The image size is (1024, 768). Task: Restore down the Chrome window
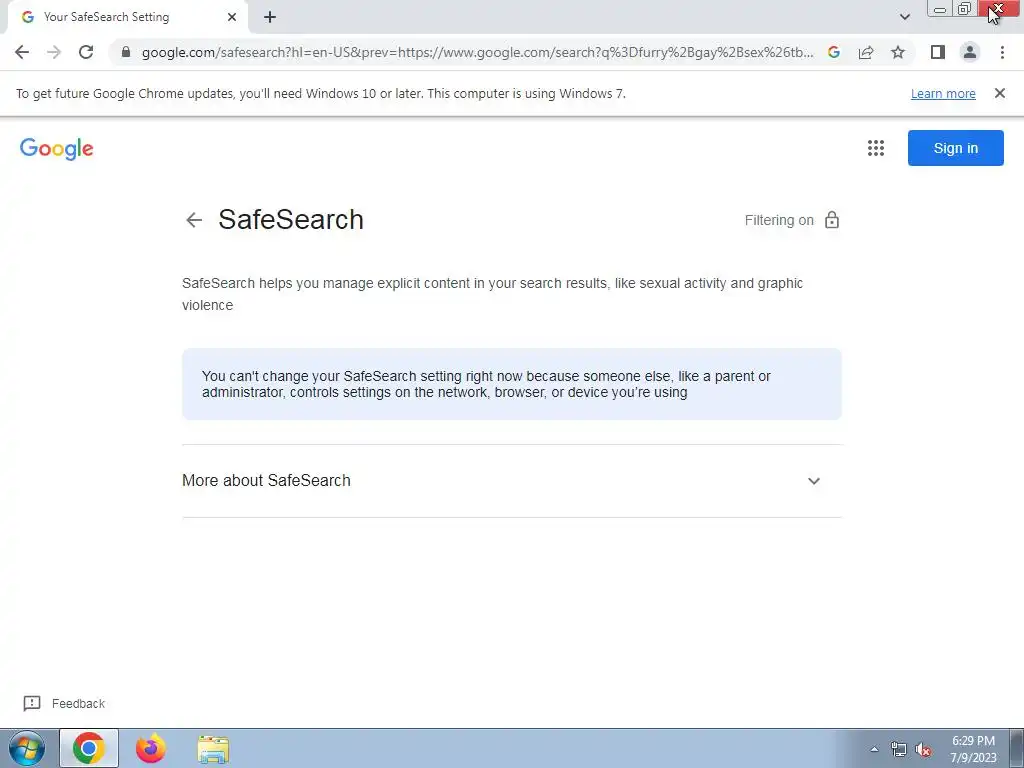(964, 9)
